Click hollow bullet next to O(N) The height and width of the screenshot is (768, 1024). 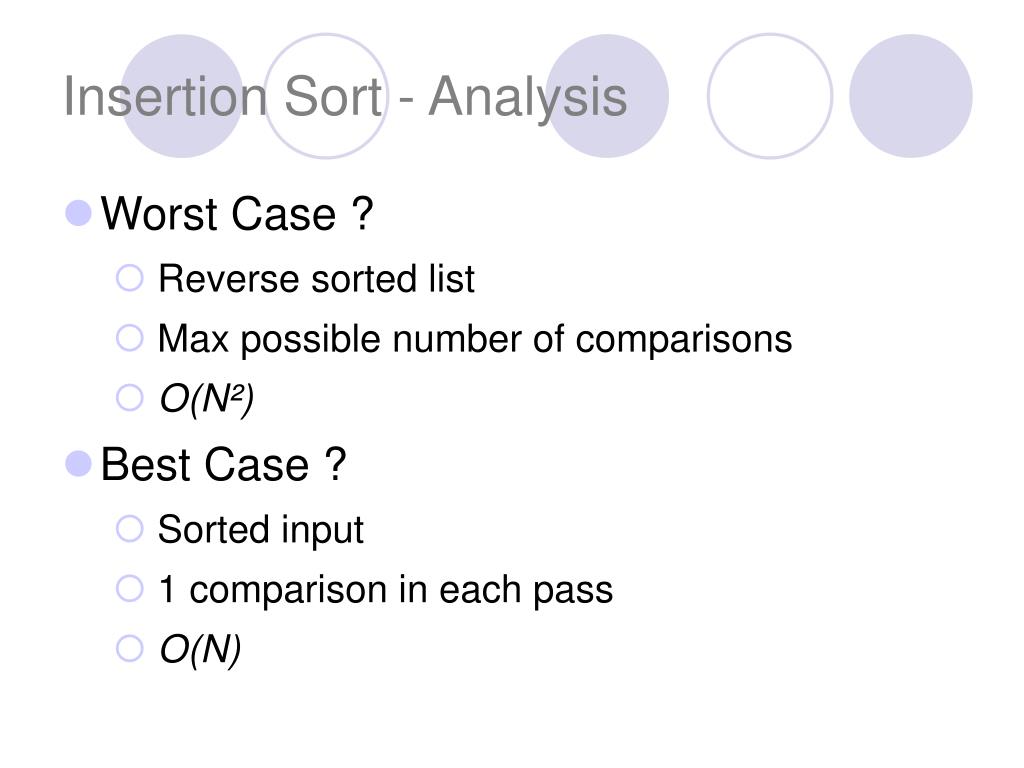pyautogui.click(x=129, y=648)
